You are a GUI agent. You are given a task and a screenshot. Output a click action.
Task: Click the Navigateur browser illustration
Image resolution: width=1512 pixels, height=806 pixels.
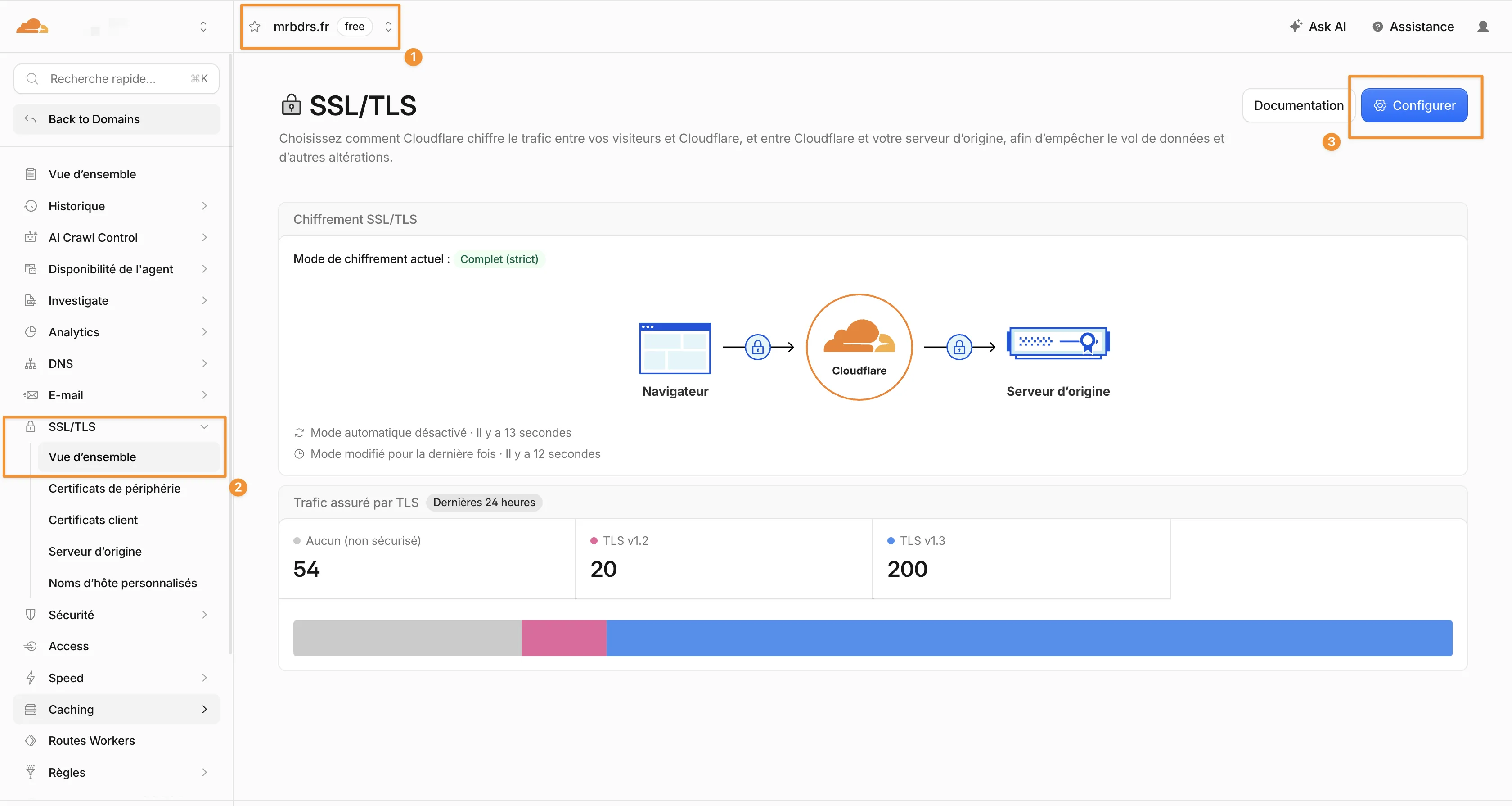tap(675, 348)
